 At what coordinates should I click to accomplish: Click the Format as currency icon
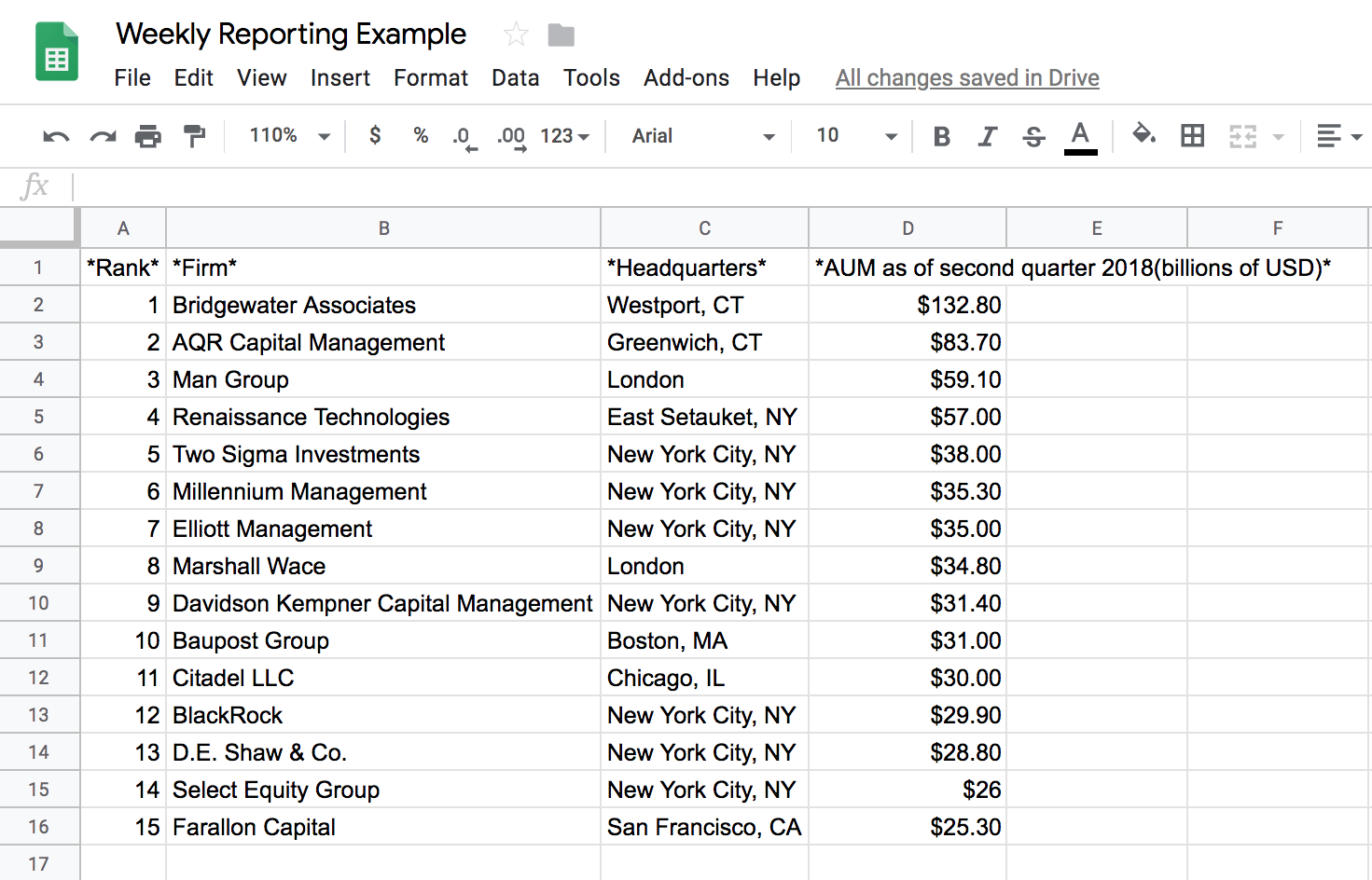click(x=374, y=135)
